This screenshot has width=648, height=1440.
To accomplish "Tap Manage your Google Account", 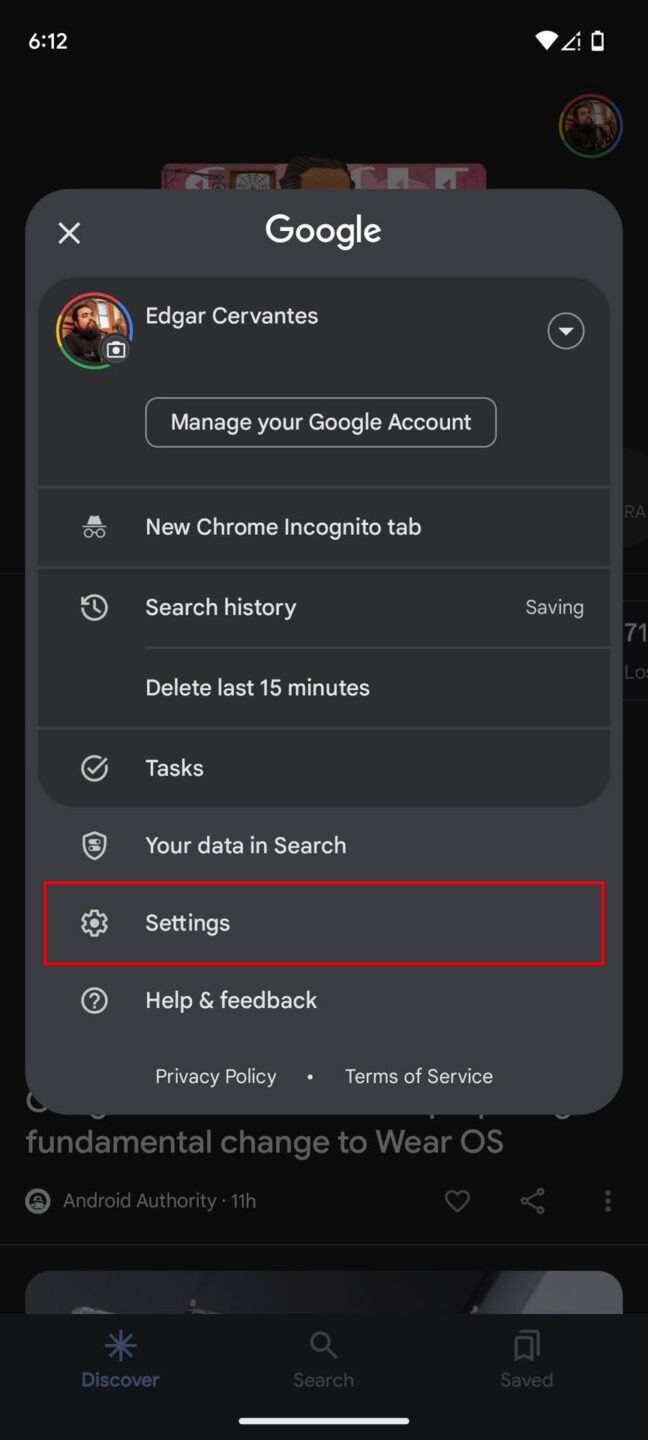I will click(320, 422).
